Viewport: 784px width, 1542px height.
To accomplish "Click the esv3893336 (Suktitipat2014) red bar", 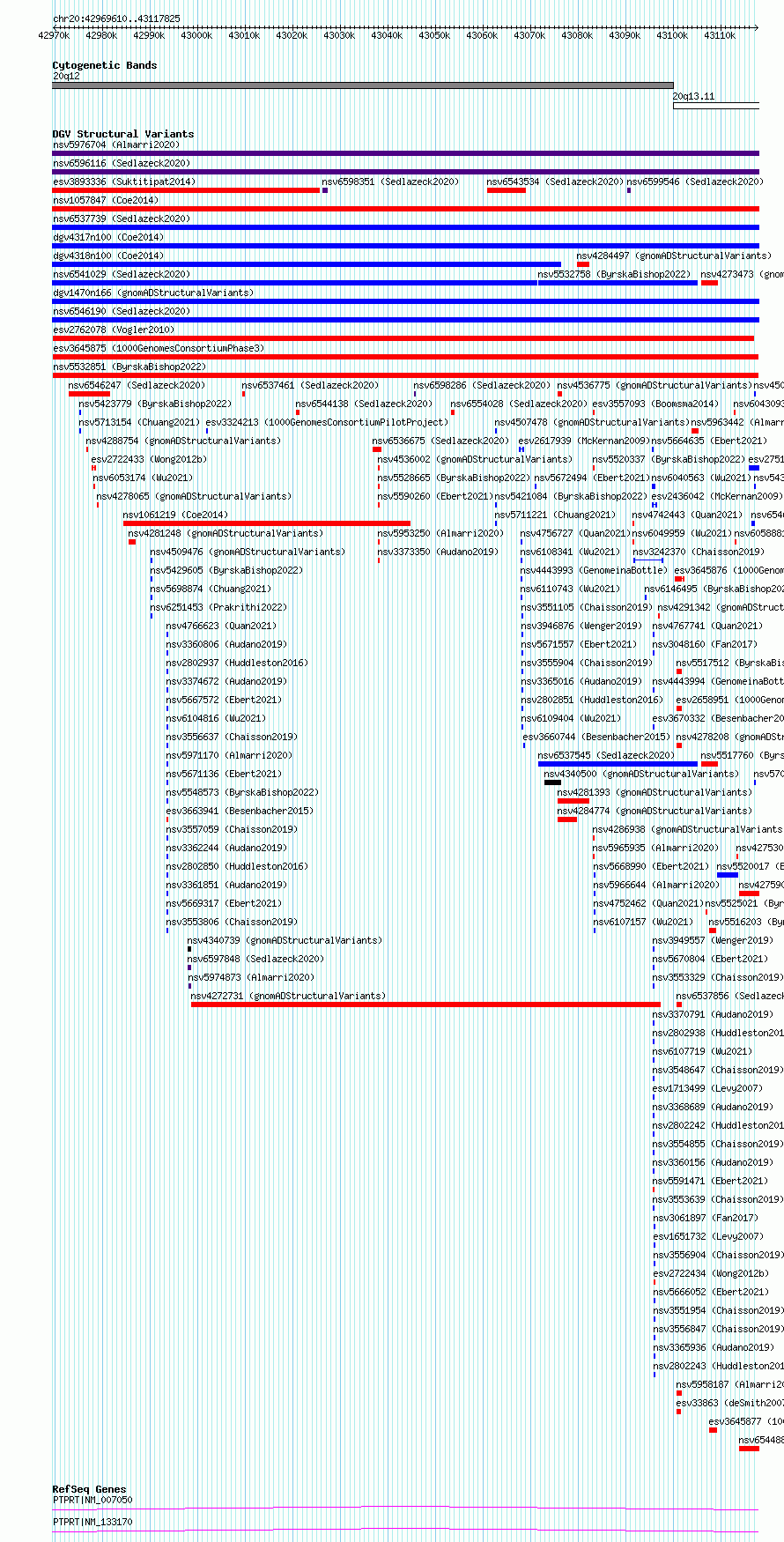I will pyautogui.click(x=186, y=190).
